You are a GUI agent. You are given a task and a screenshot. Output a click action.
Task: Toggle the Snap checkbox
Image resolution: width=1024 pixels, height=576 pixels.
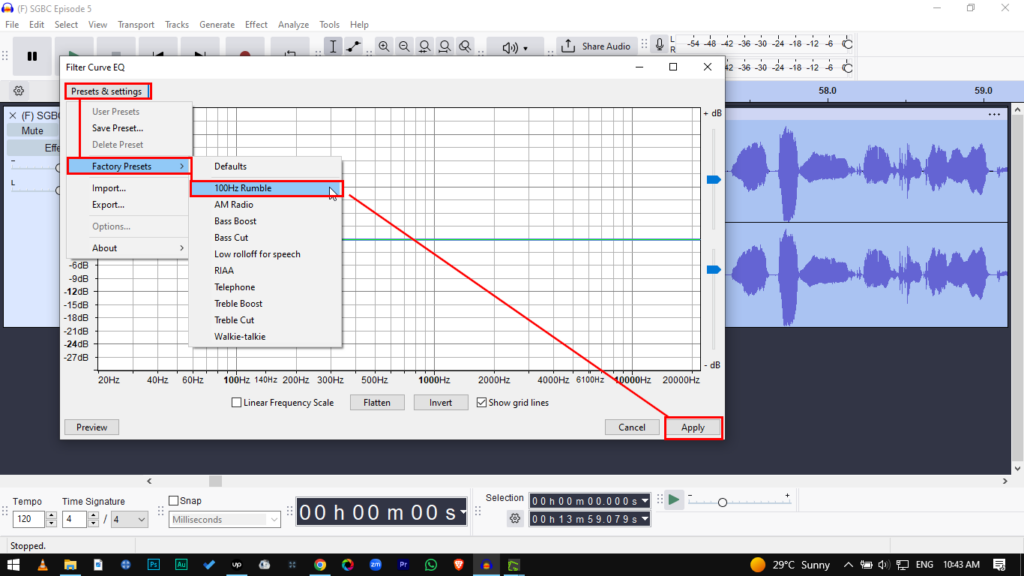(174, 501)
